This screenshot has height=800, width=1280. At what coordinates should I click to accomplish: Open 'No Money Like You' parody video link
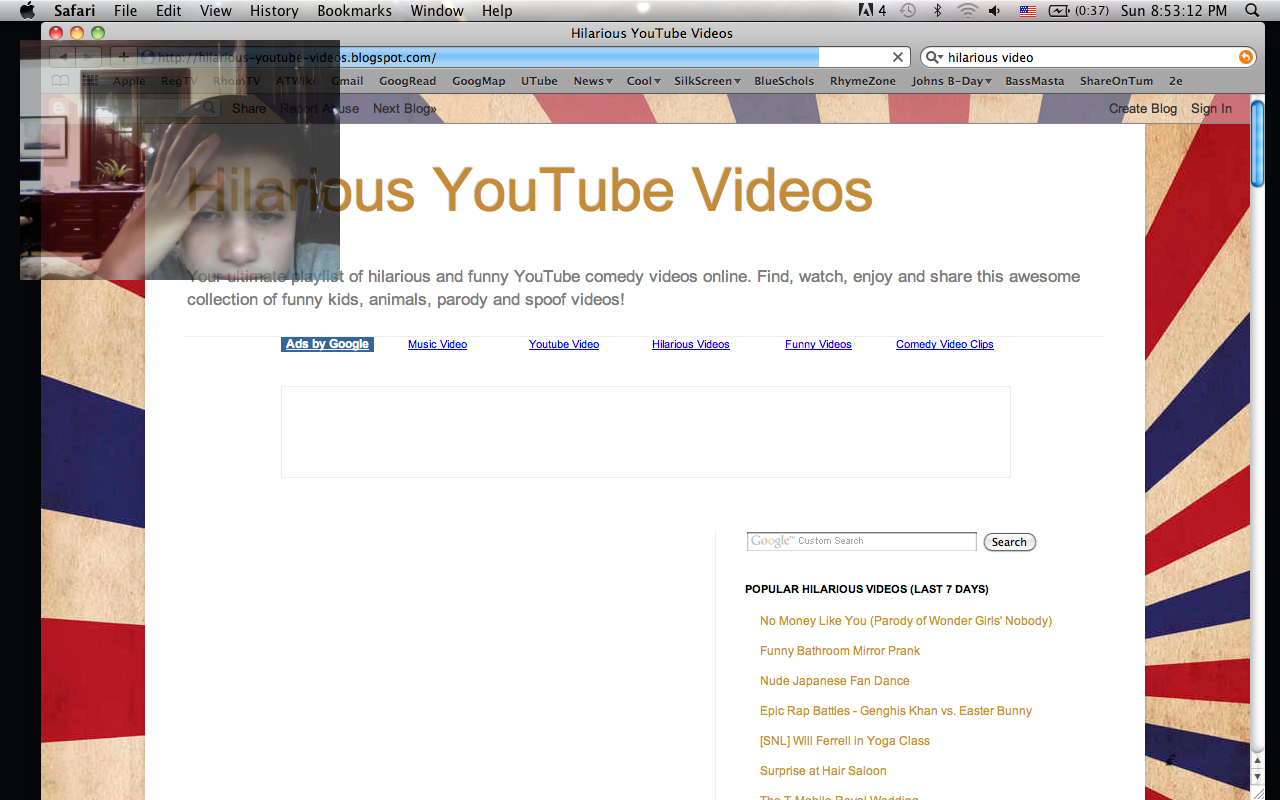click(906, 621)
